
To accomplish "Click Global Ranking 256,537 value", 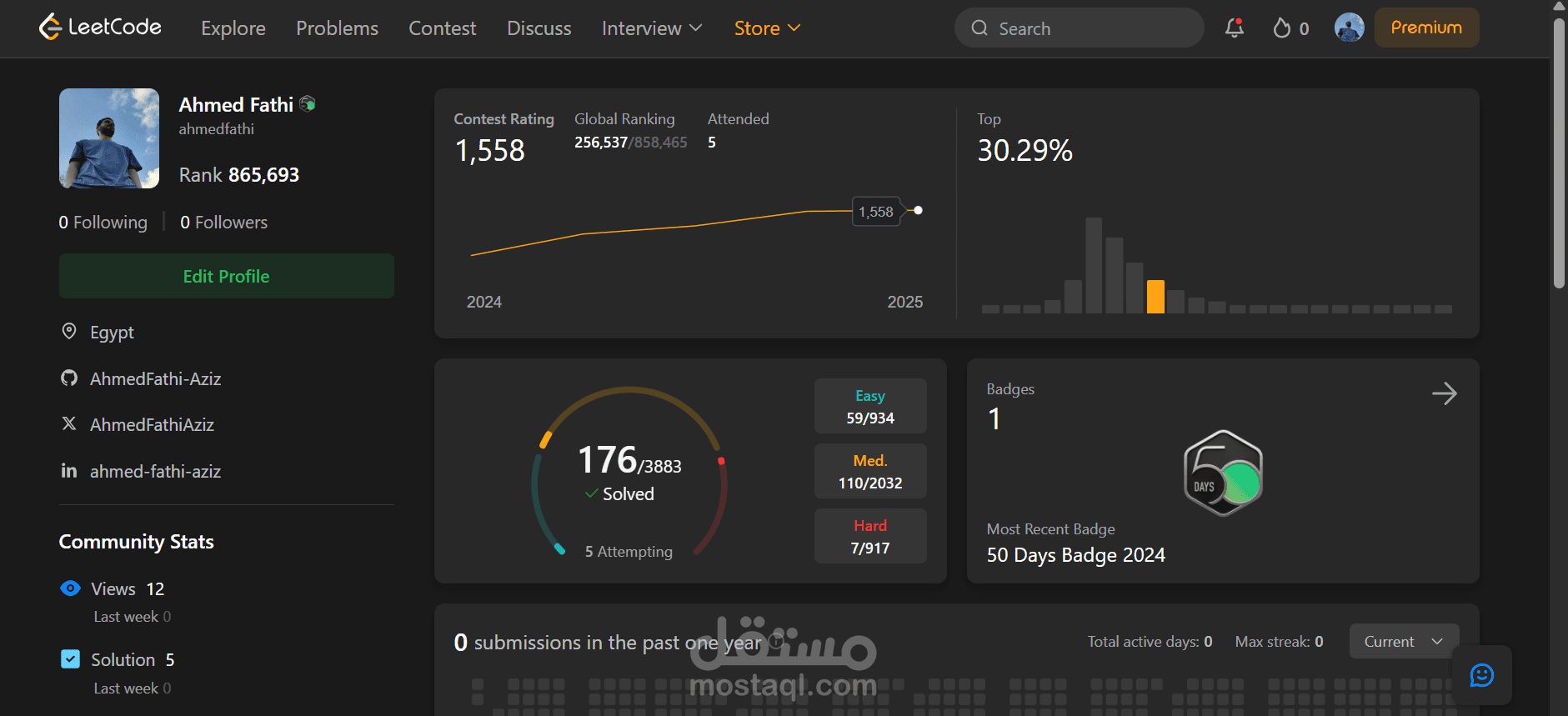I will [x=601, y=143].
